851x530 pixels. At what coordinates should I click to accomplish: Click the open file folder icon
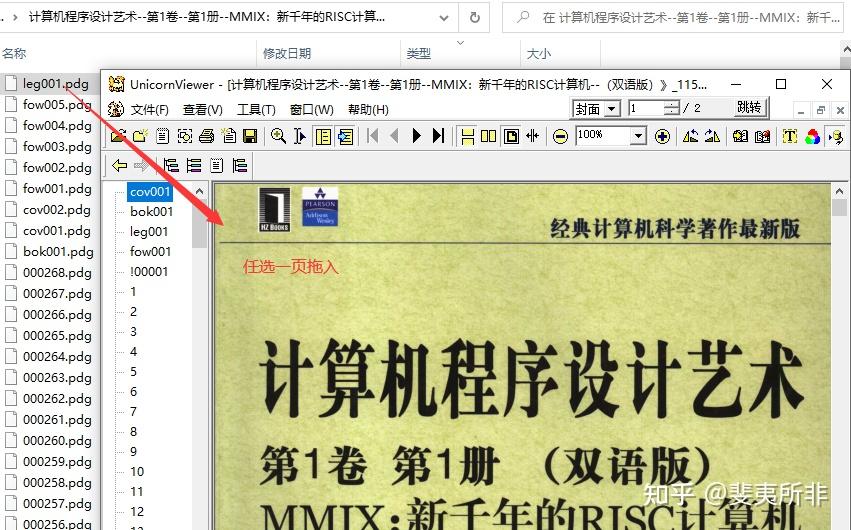[x=118, y=136]
